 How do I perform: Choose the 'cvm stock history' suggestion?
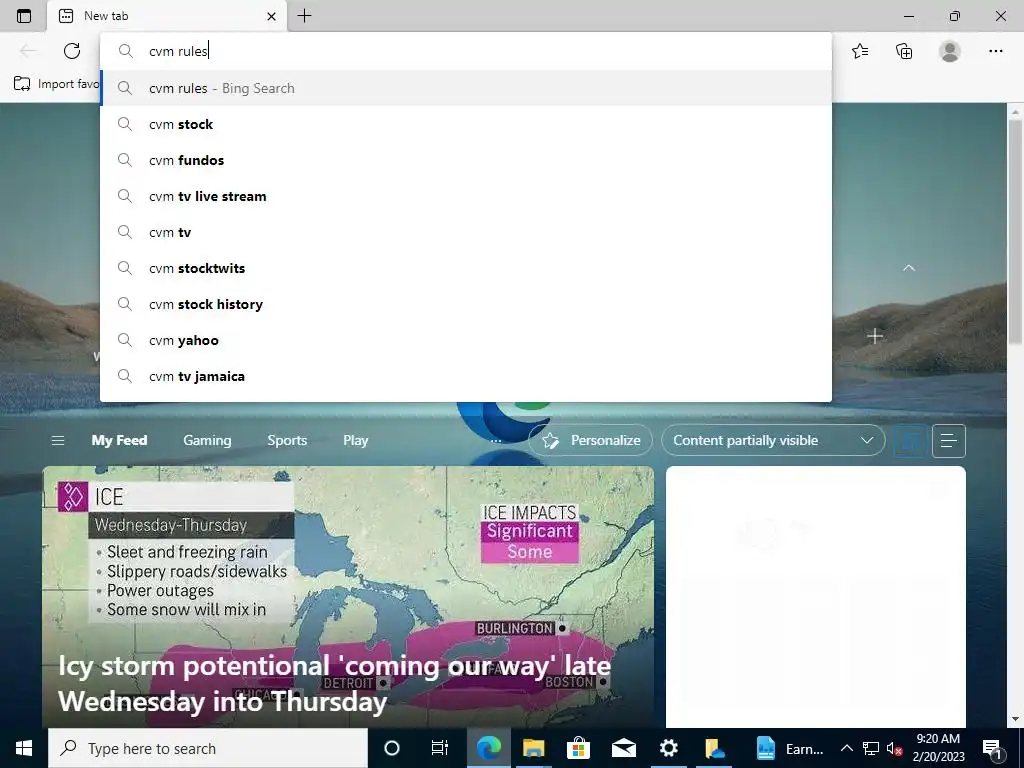pyautogui.click(x=466, y=304)
